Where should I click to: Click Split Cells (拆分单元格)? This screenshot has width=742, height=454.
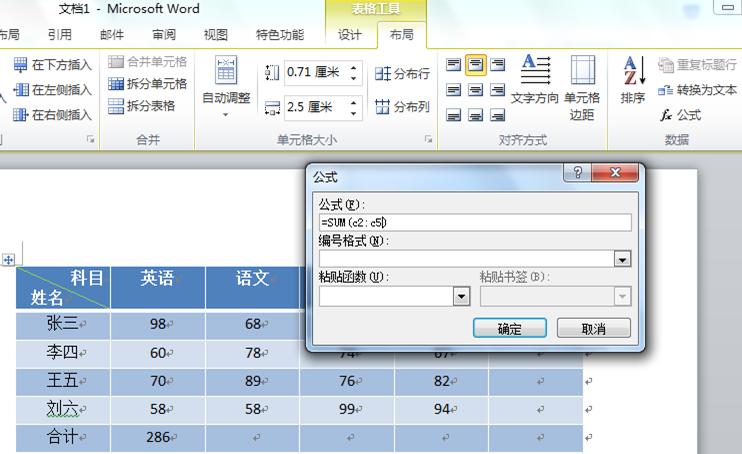click(x=147, y=84)
